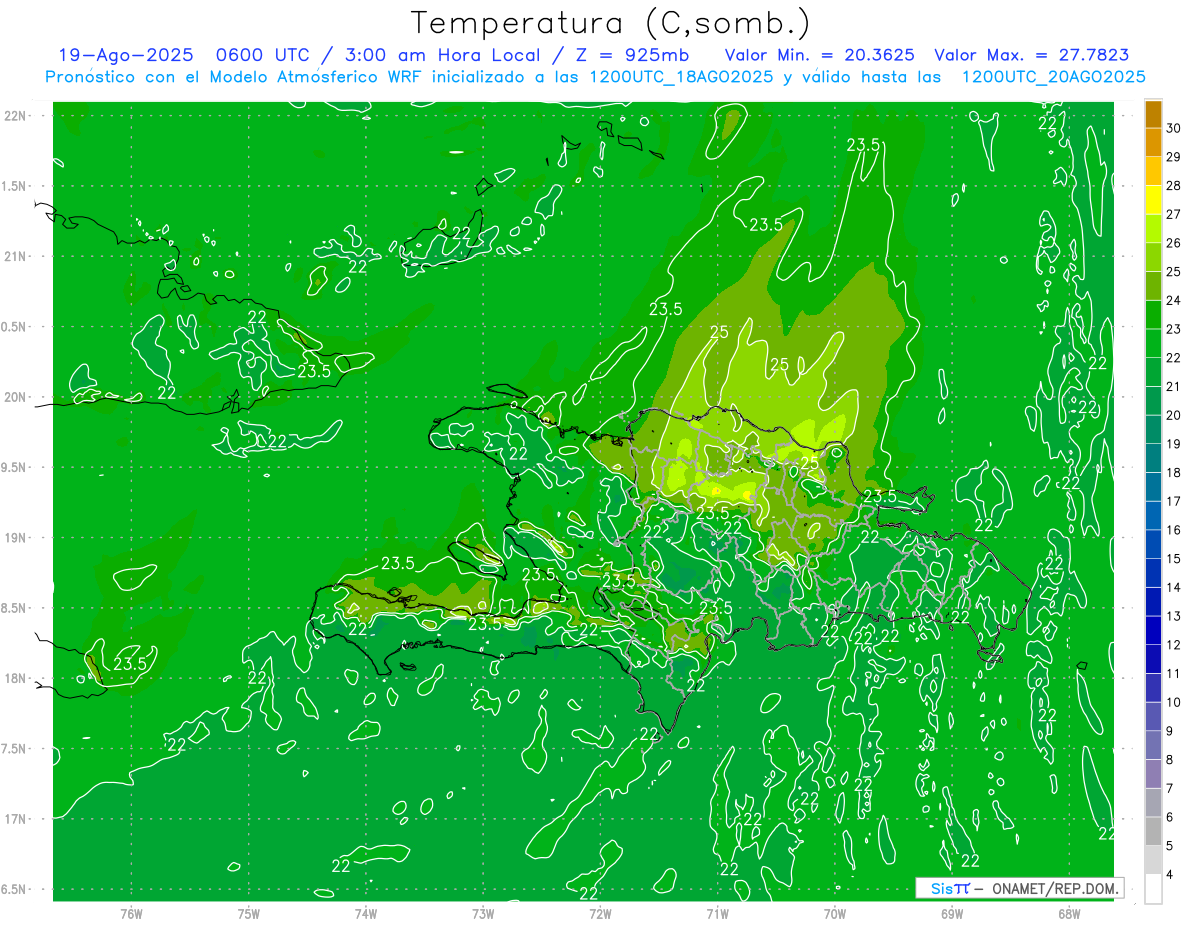Click the longitude axis label '72W'

click(600, 914)
